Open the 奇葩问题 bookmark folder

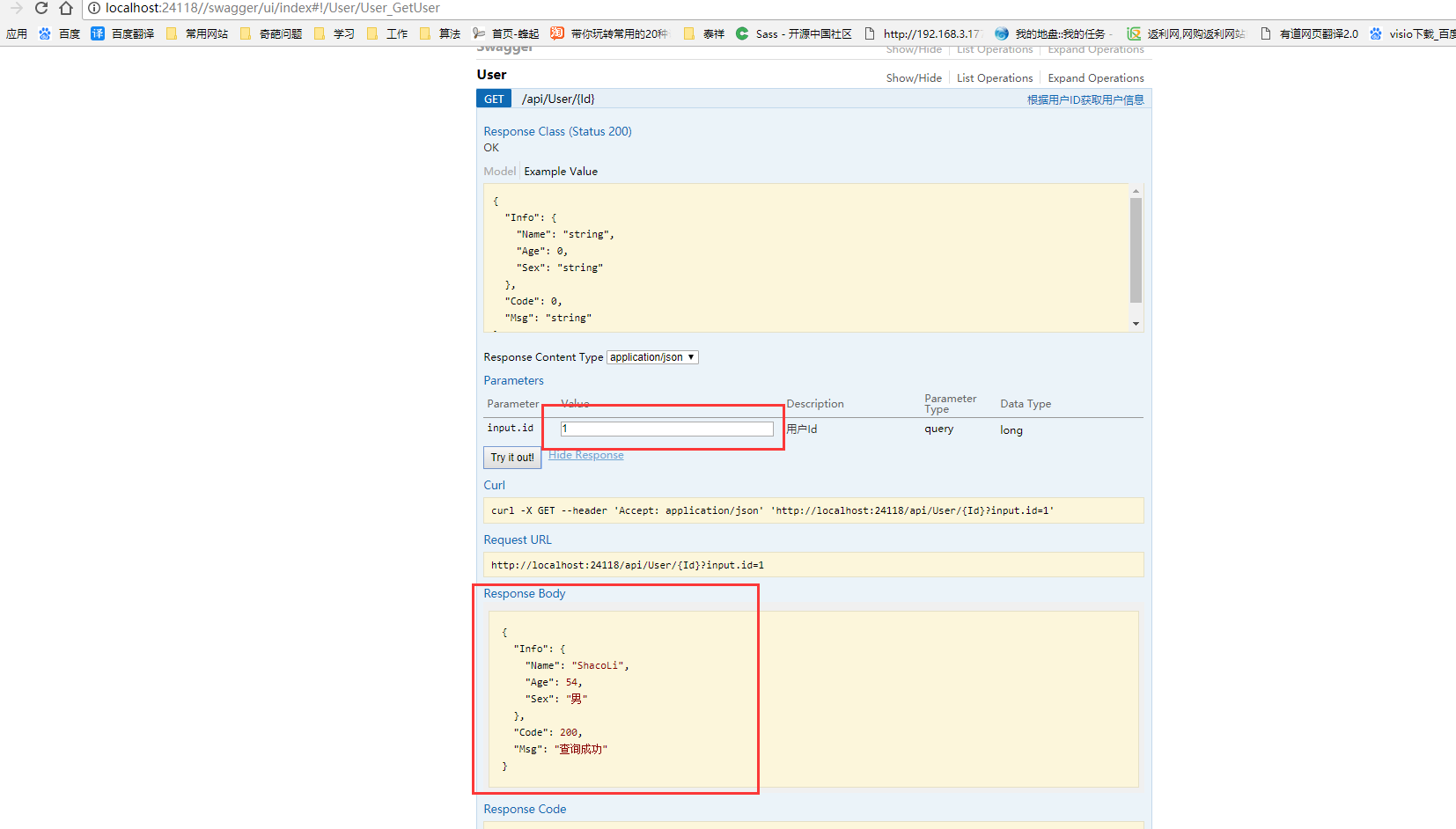[270, 33]
